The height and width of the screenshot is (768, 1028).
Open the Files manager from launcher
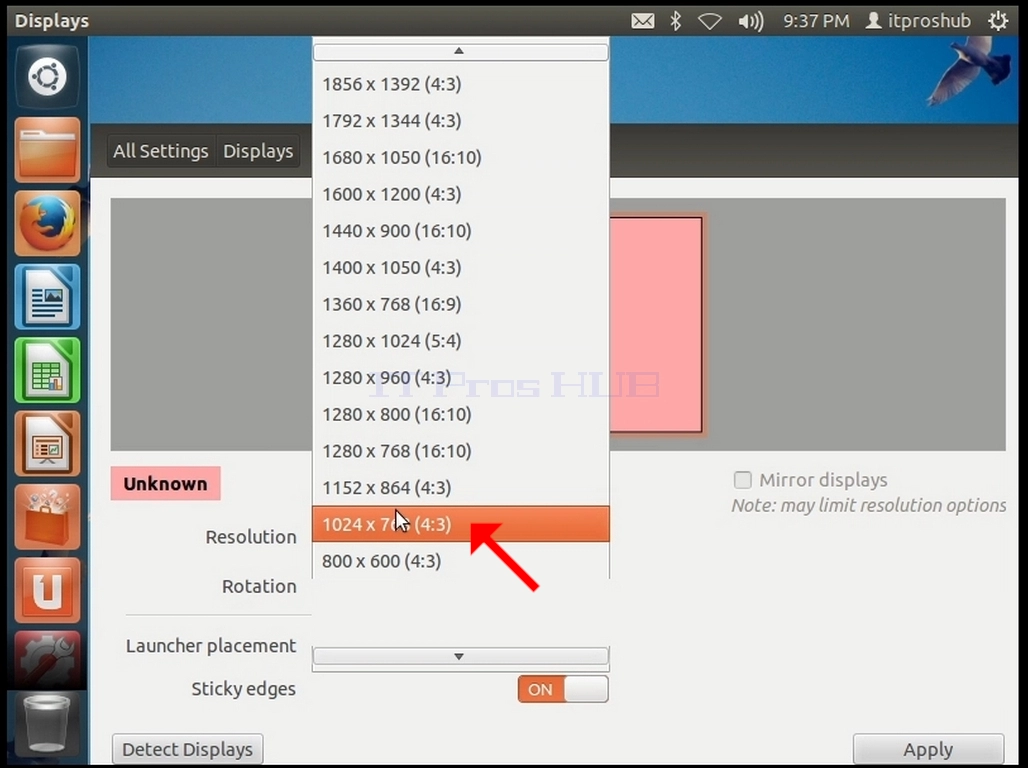click(x=47, y=150)
